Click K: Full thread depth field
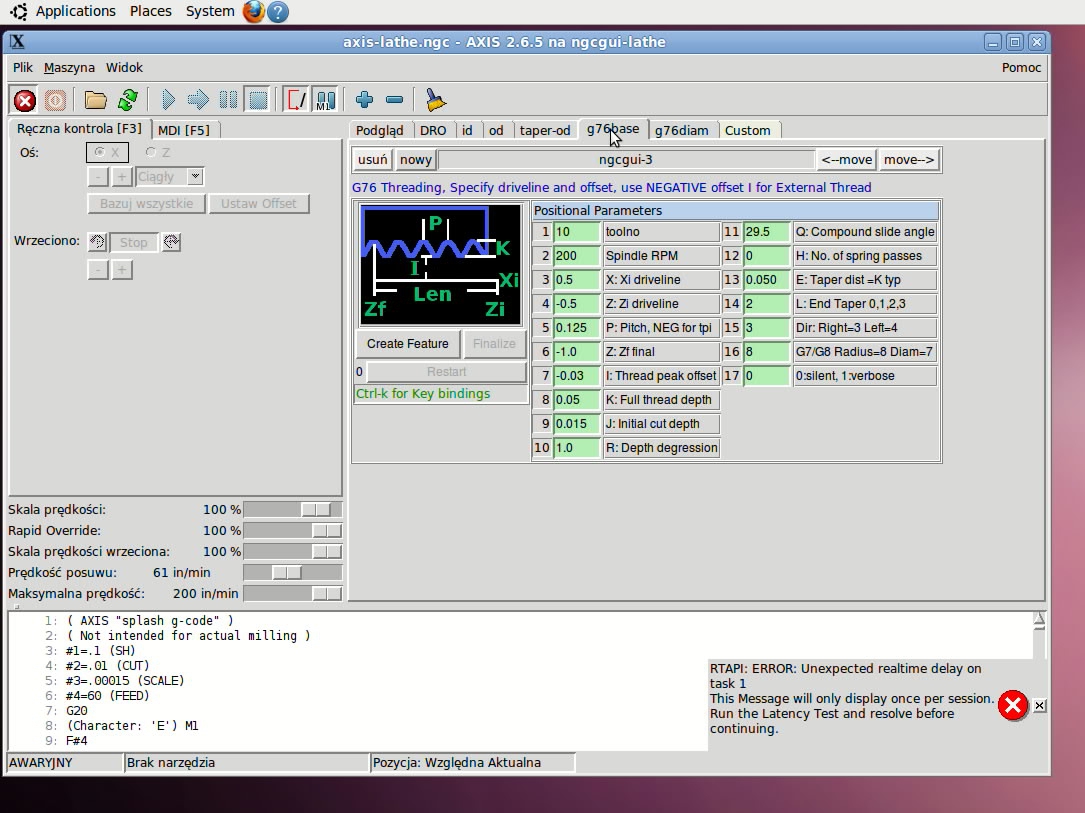This screenshot has height=813, width=1085. [576, 400]
